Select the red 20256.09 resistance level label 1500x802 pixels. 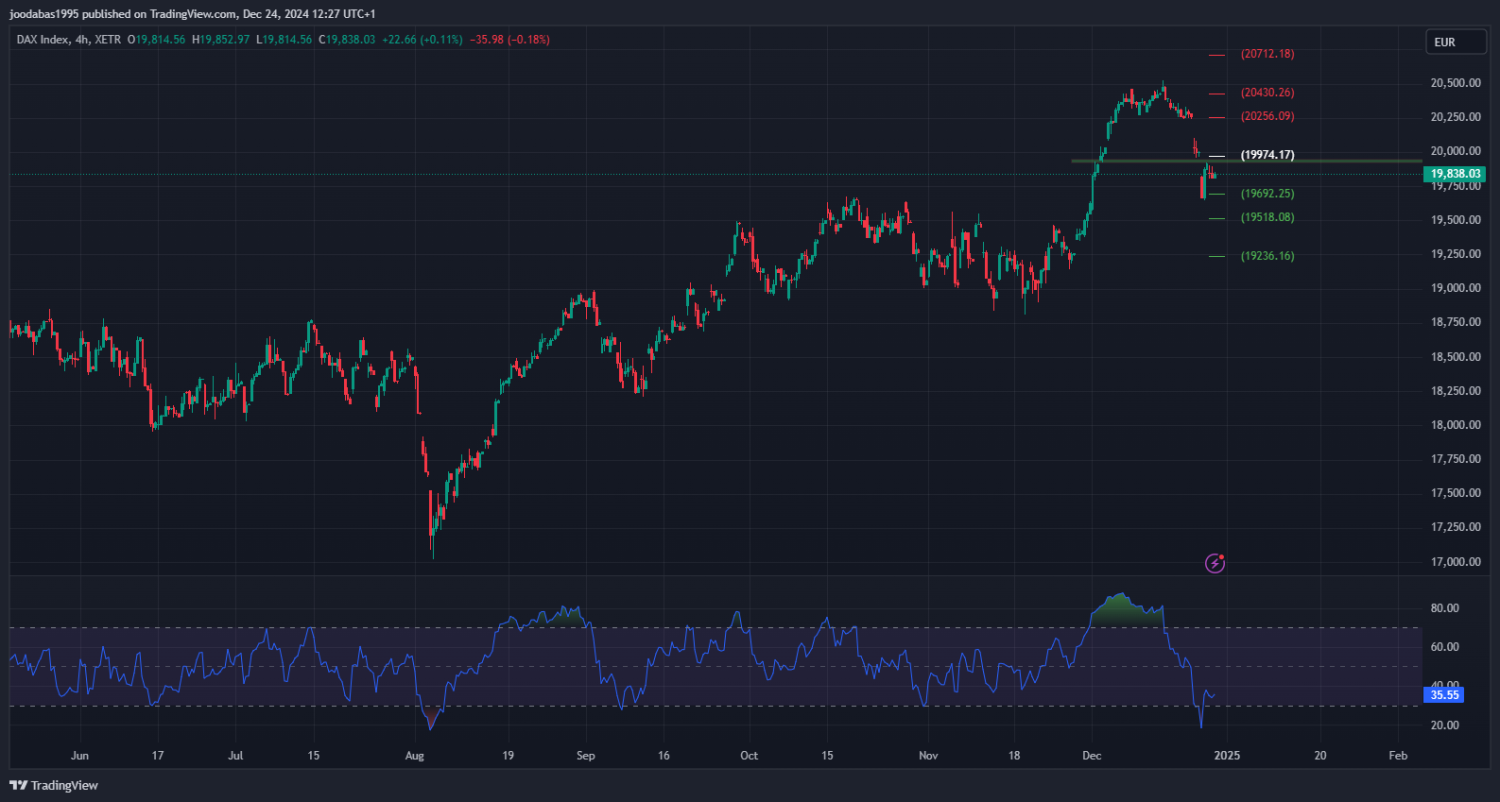tap(1267, 117)
